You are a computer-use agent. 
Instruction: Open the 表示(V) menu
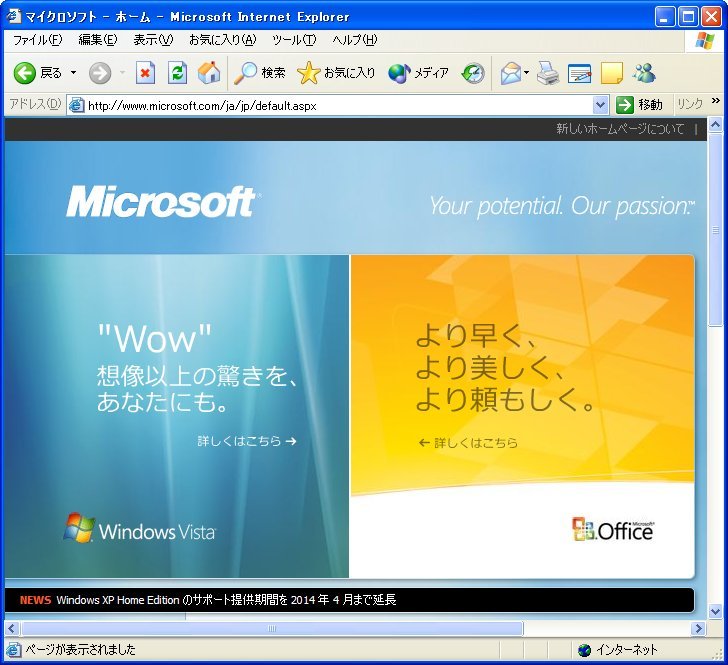pos(153,40)
